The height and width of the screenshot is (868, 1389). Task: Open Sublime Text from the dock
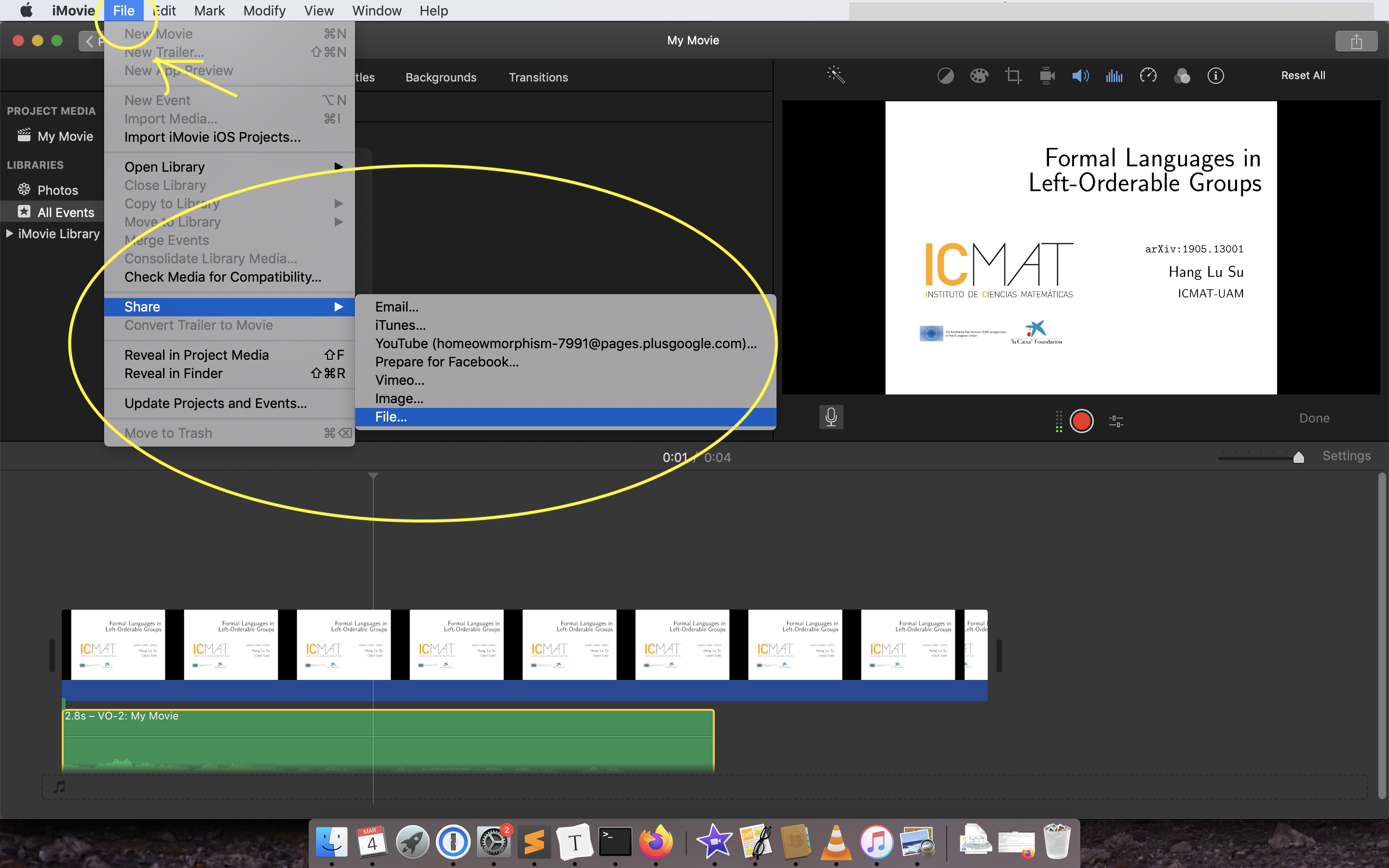click(x=534, y=841)
